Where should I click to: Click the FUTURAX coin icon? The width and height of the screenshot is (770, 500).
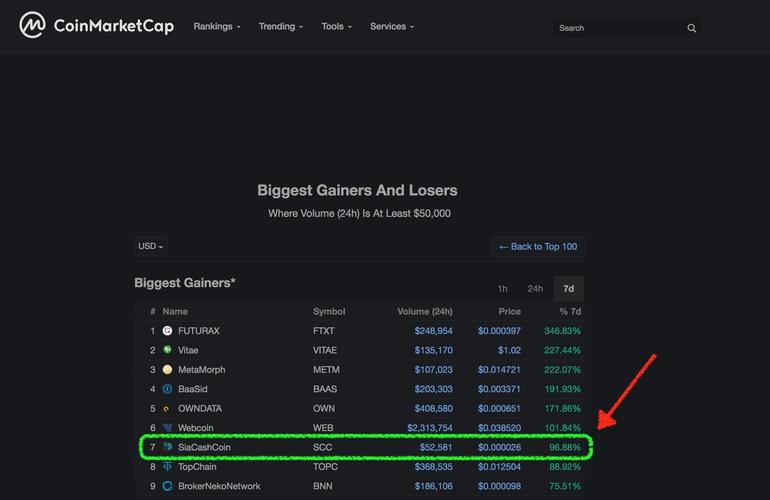coord(167,331)
